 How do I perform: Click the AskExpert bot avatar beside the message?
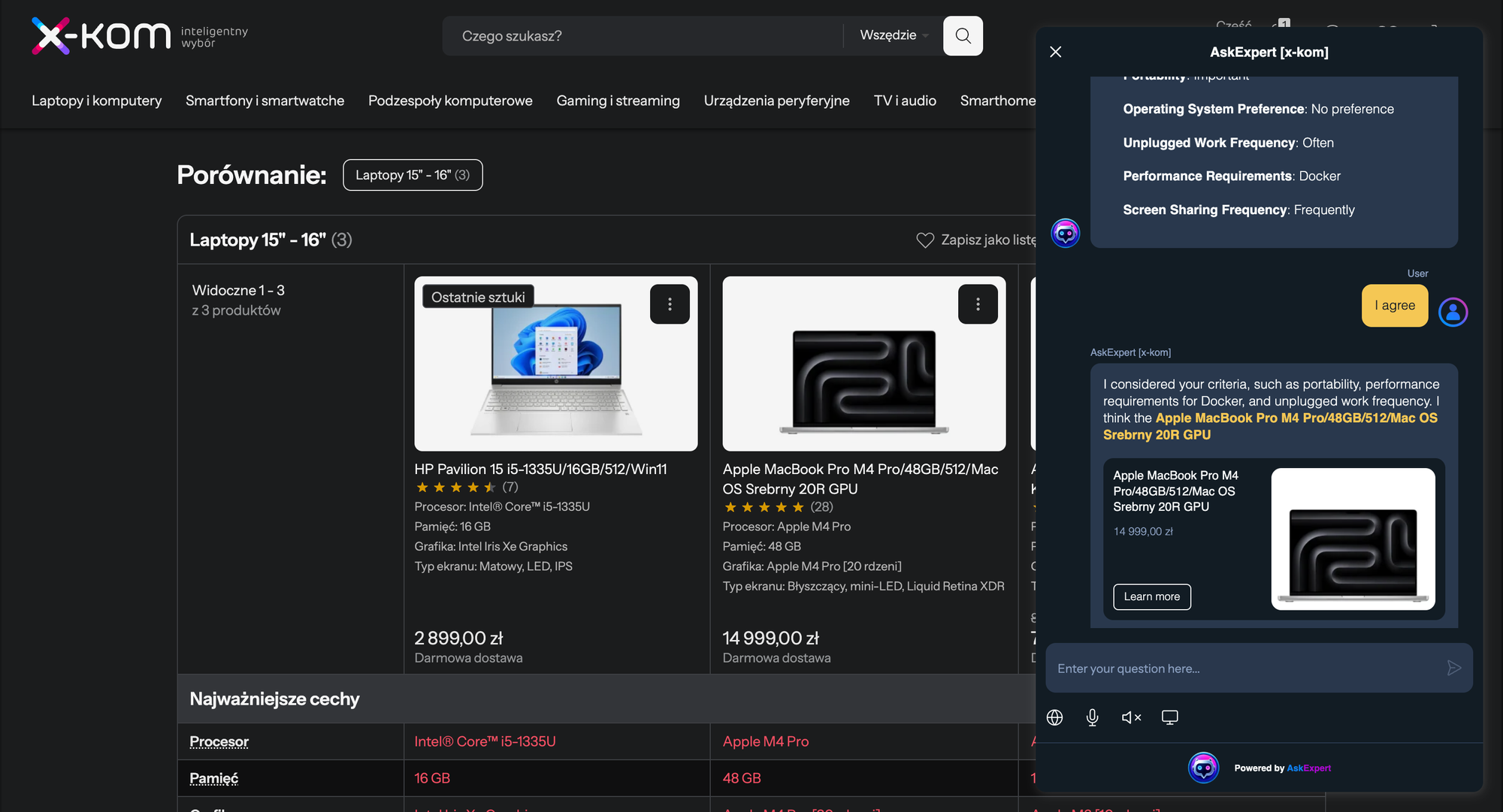(x=1066, y=234)
